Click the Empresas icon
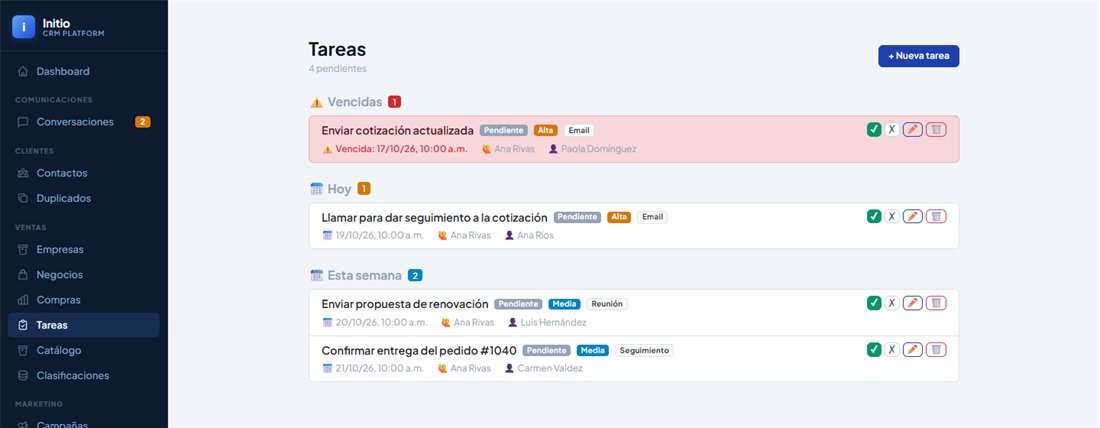 click(23, 249)
